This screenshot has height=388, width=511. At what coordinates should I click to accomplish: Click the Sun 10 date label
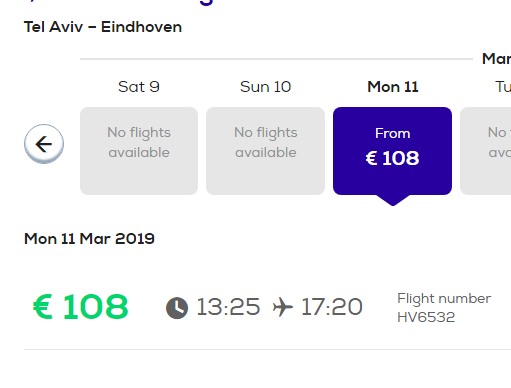[x=265, y=87]
